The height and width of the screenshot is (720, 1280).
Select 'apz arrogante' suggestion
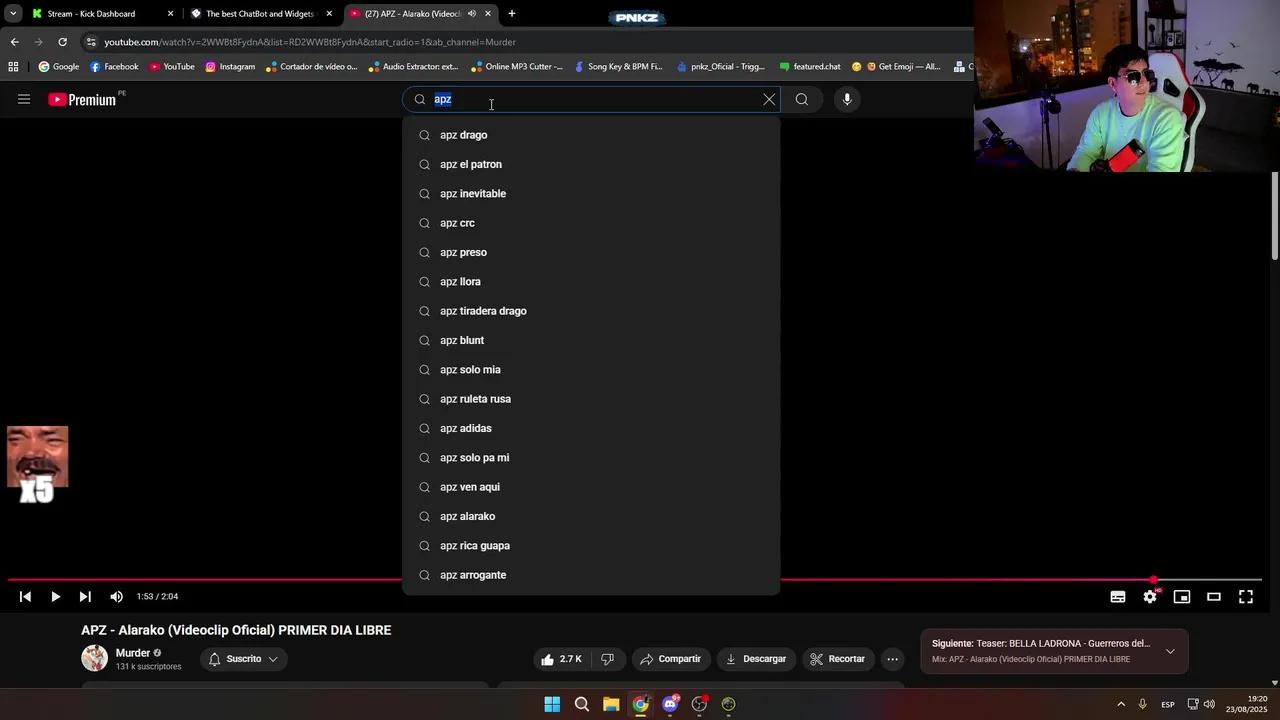click(591, 575)
